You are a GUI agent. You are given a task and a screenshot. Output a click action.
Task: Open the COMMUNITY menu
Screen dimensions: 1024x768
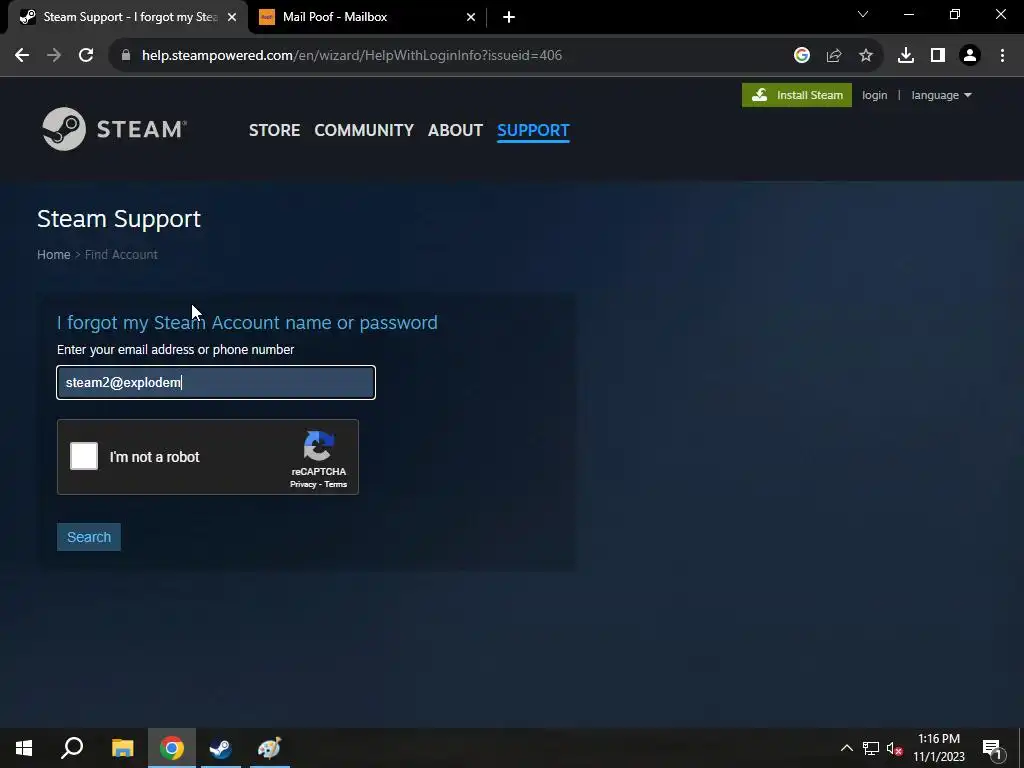coord(364,130)
